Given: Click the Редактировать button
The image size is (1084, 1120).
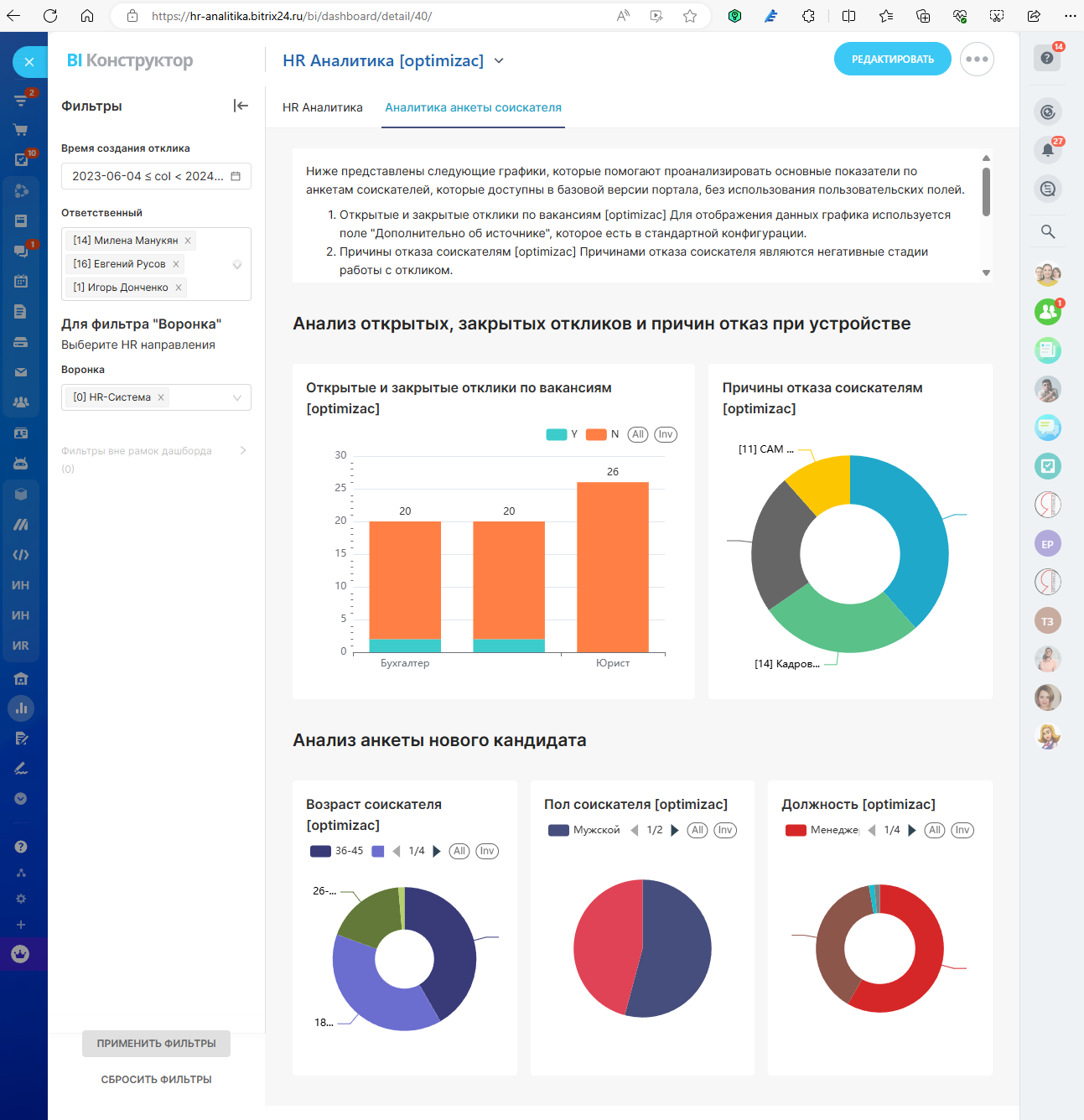Looking at the screenshot, I should (x=892, y=60).
